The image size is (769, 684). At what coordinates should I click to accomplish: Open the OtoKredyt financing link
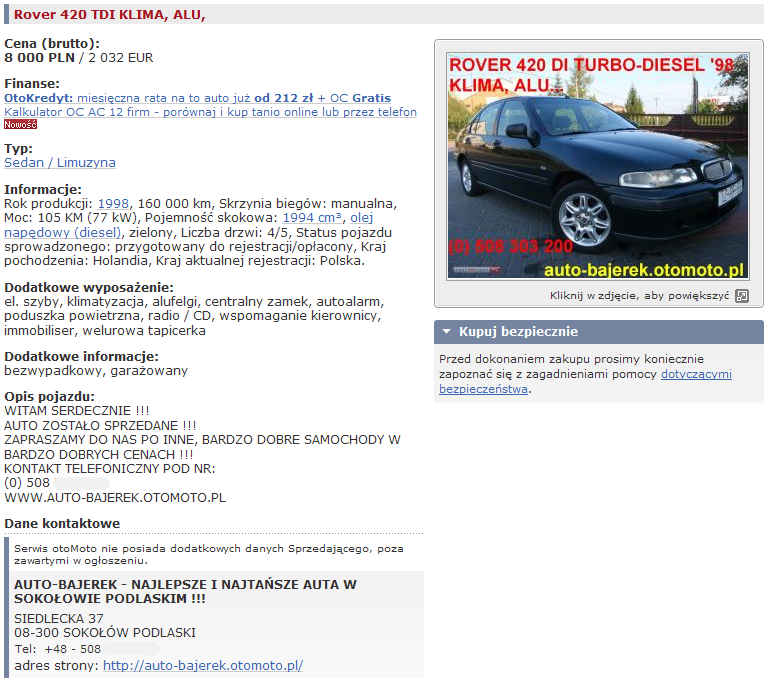(x=38, y=98)
